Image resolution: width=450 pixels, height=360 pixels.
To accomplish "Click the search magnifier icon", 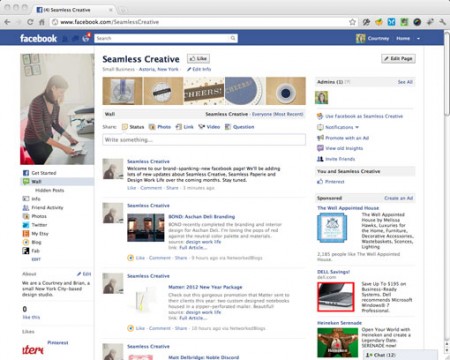I will [x=233, y=38].
